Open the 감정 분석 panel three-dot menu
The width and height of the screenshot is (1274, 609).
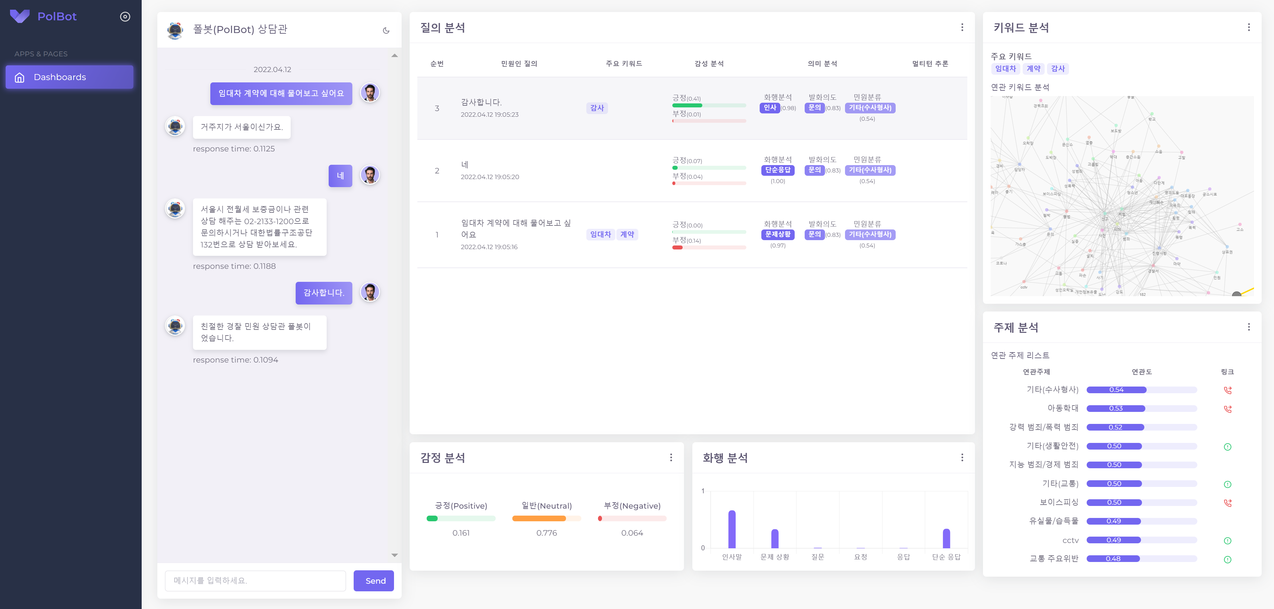coord(671,457)
